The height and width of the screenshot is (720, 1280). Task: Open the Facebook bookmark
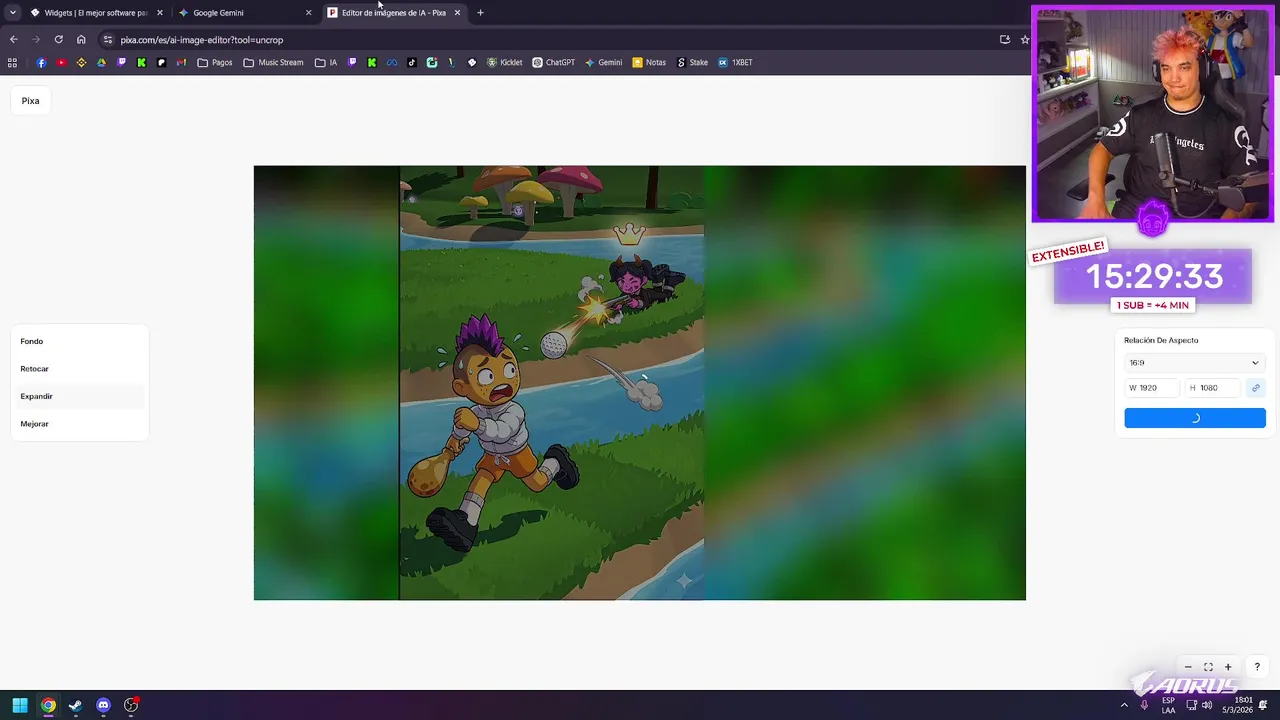click(41, 62)
